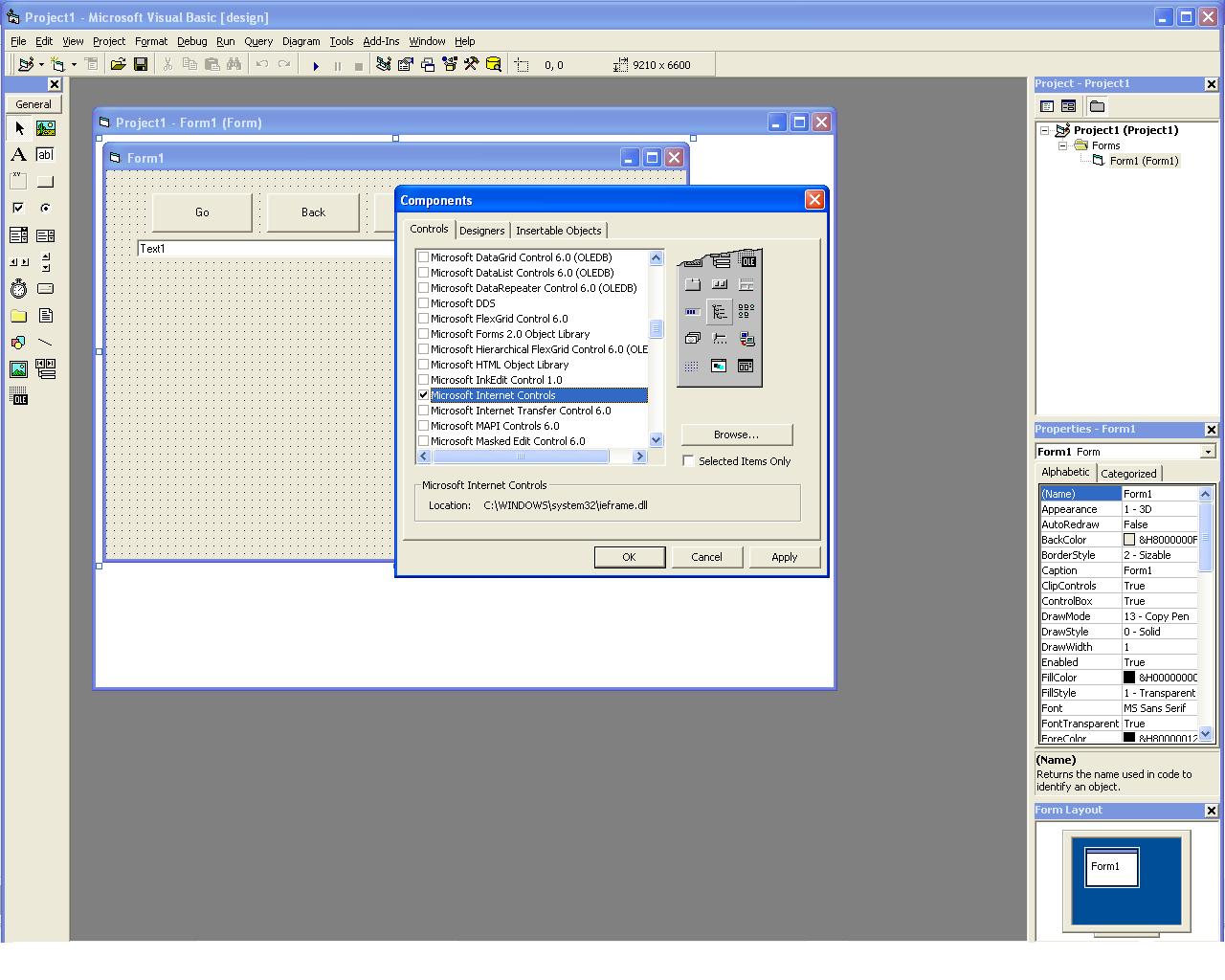1225x980 pixels.
Task: Open dropdown arrow beside Add Form icon
Action: (74, 65)
